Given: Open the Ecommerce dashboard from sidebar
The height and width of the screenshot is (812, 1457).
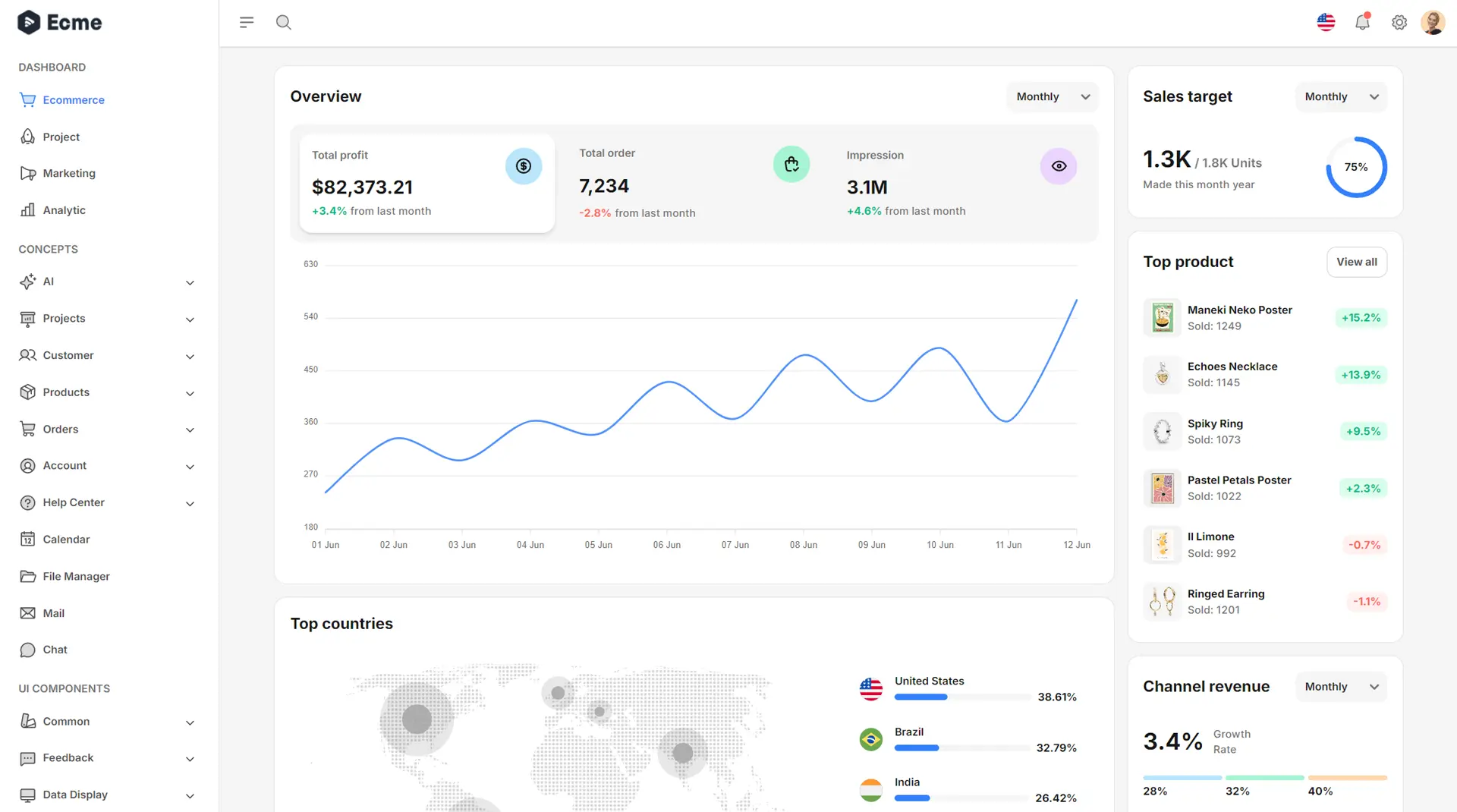Looking at the screenshot, I should pyautogui.click(x=74, y=99).
